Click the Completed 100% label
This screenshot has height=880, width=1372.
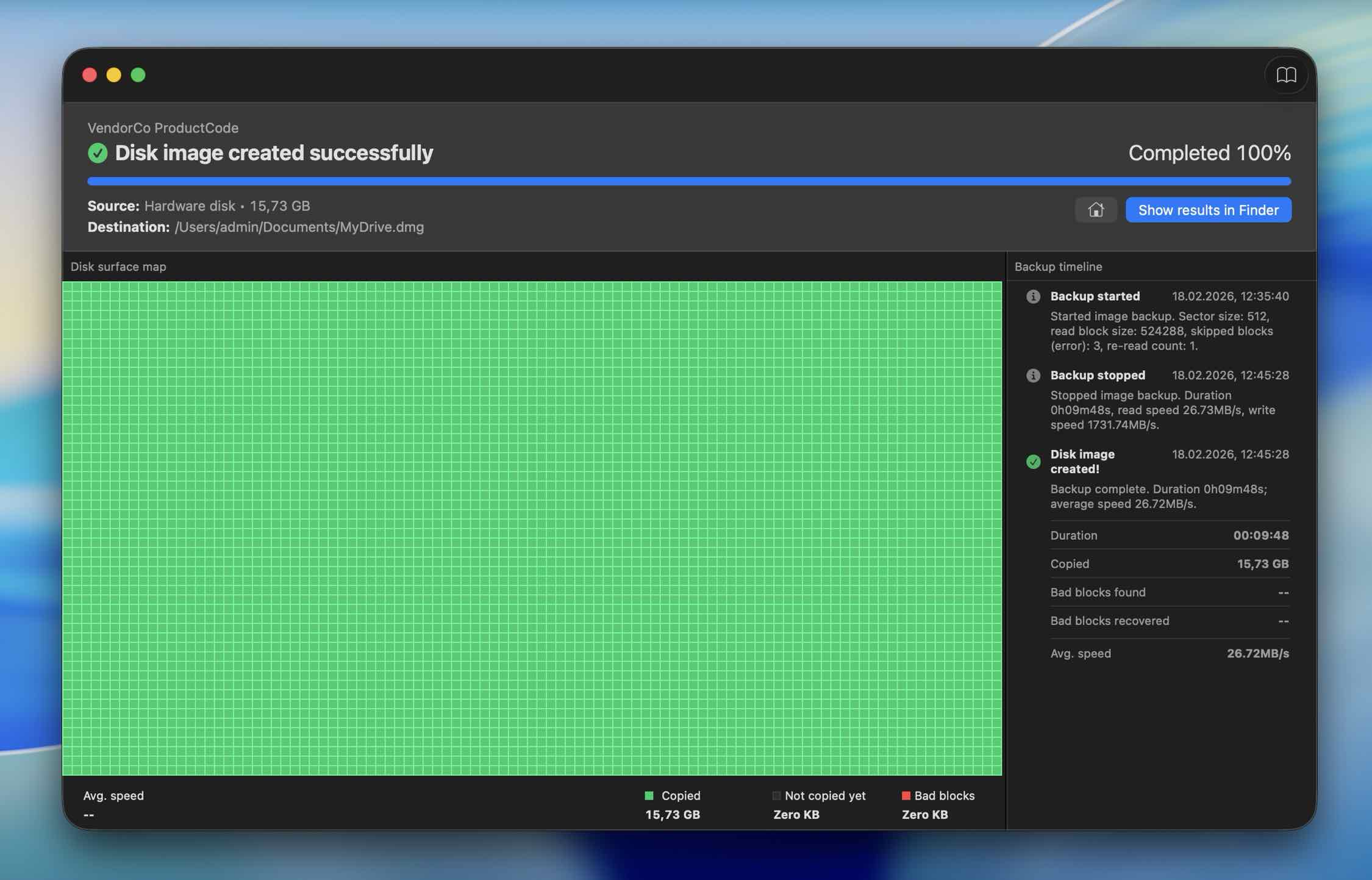click(x=1209, y=153)
